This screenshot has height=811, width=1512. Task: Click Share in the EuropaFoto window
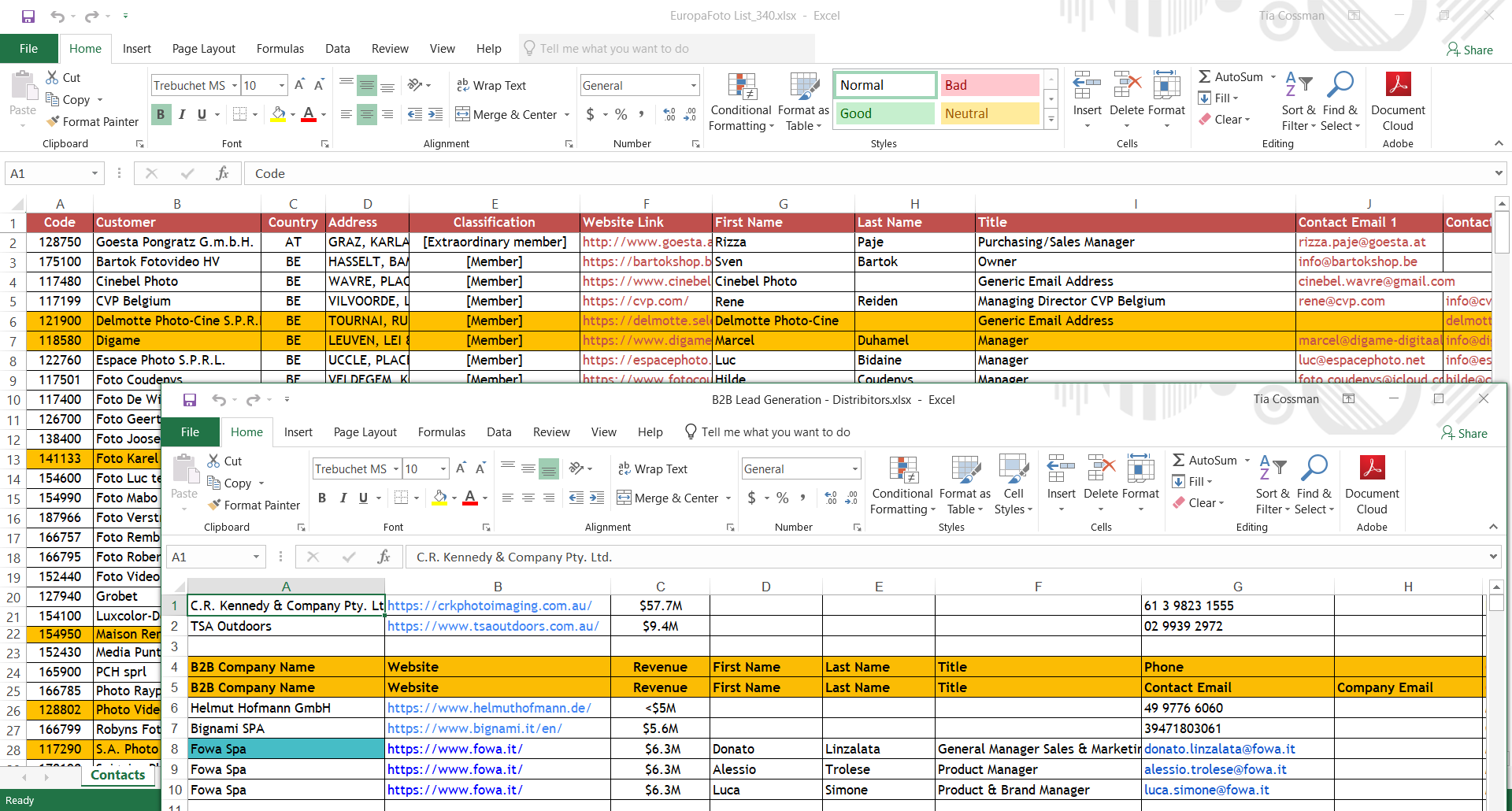click(x=1469, y=50)
